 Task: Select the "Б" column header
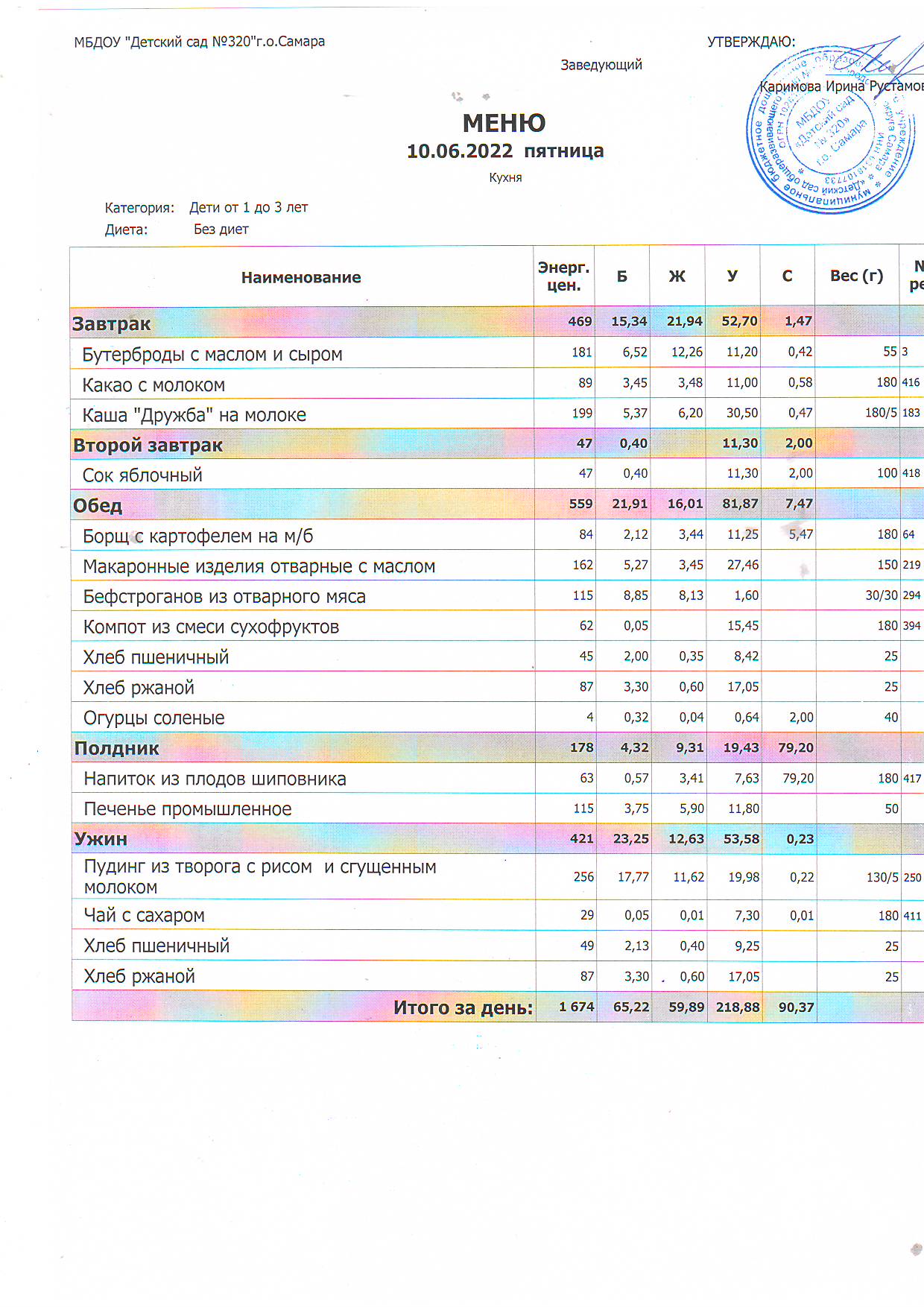(621, 276)
